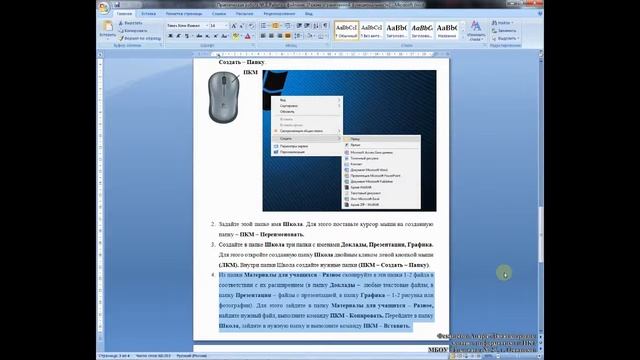Click the Paste (Вставить) clipboard icon
The image size is (640, 360).
tap(108, 29)
